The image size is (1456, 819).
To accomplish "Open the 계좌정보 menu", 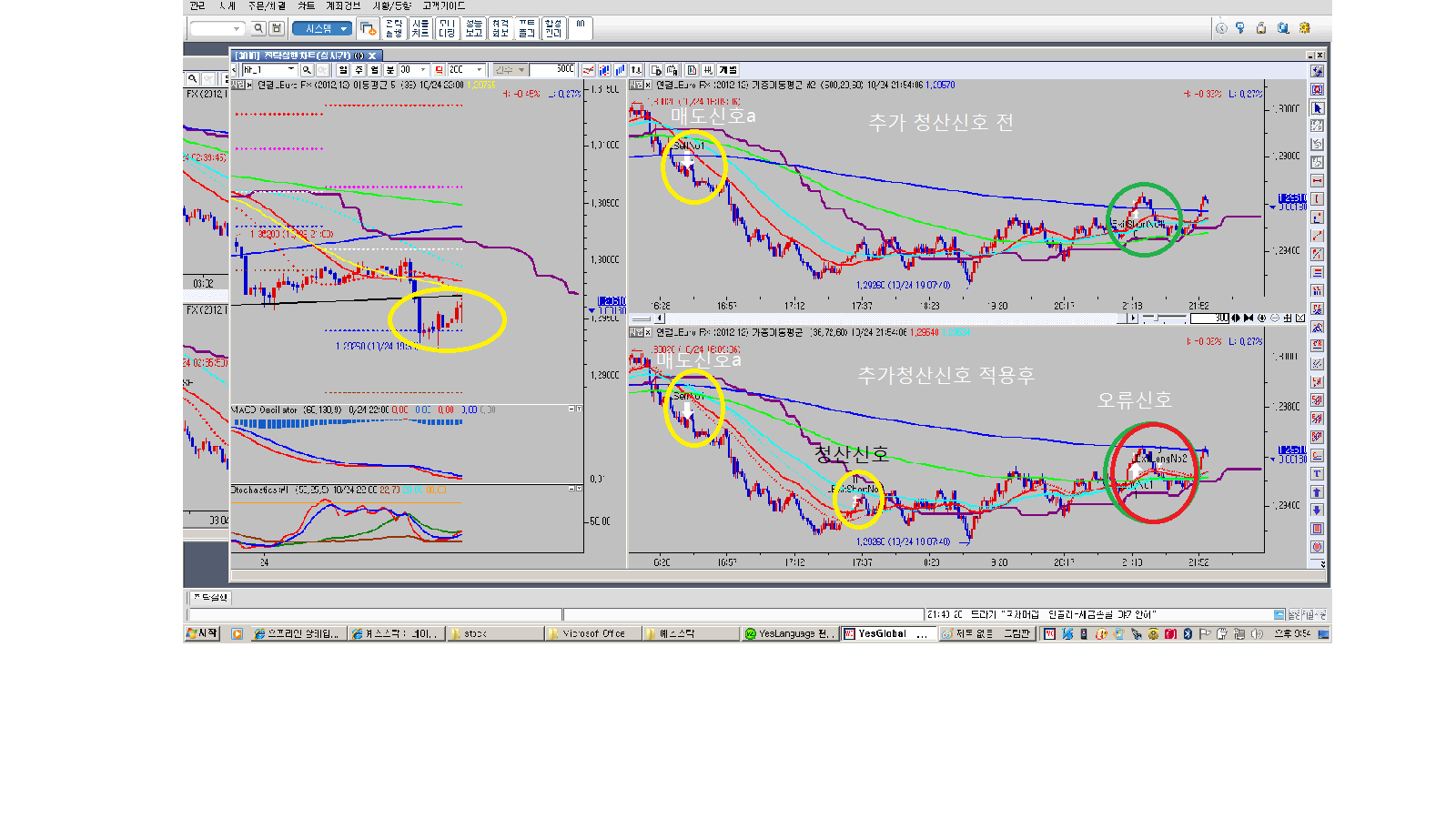I will [343, 6].
